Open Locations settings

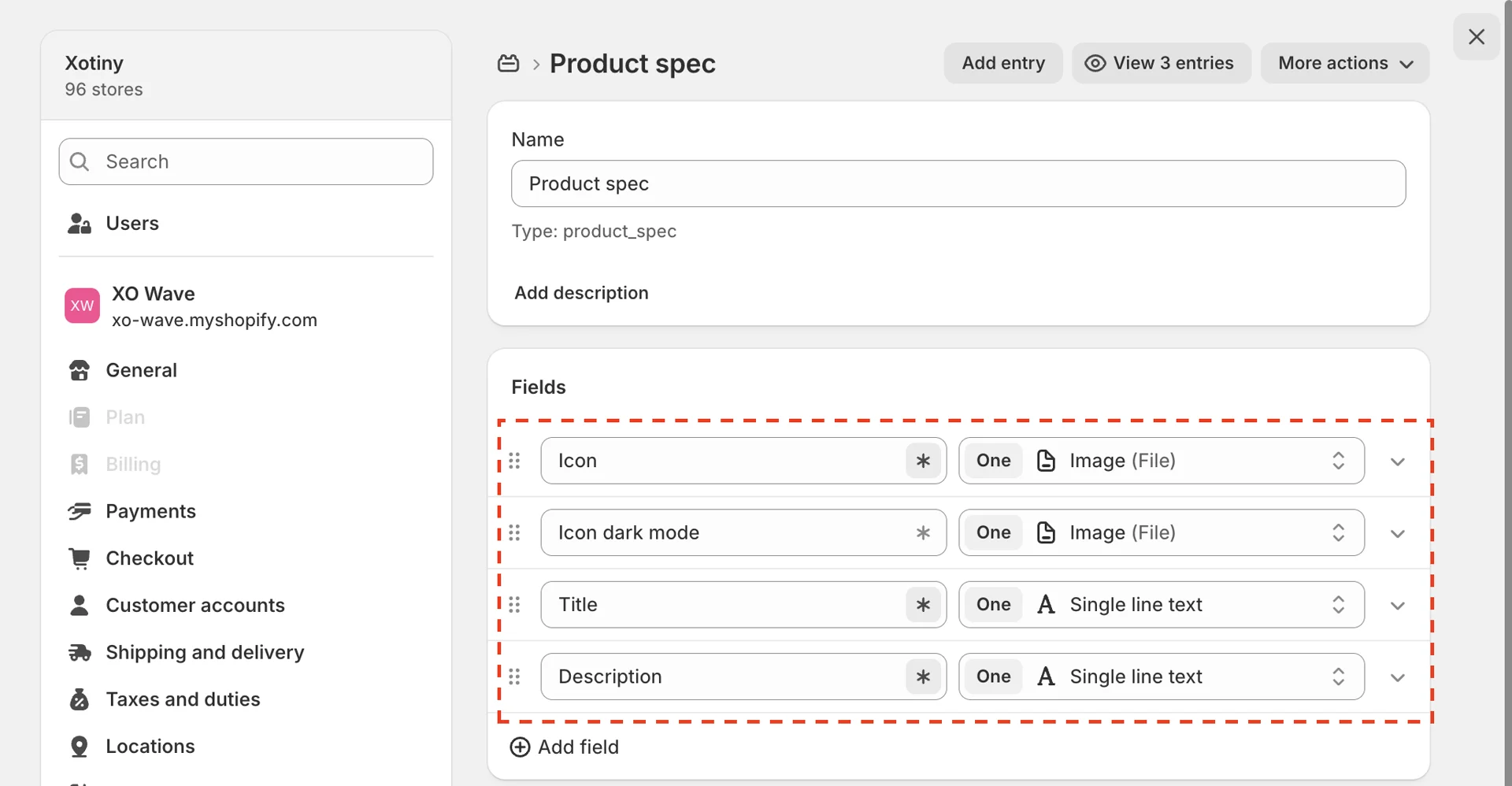(x=246, y=747)
